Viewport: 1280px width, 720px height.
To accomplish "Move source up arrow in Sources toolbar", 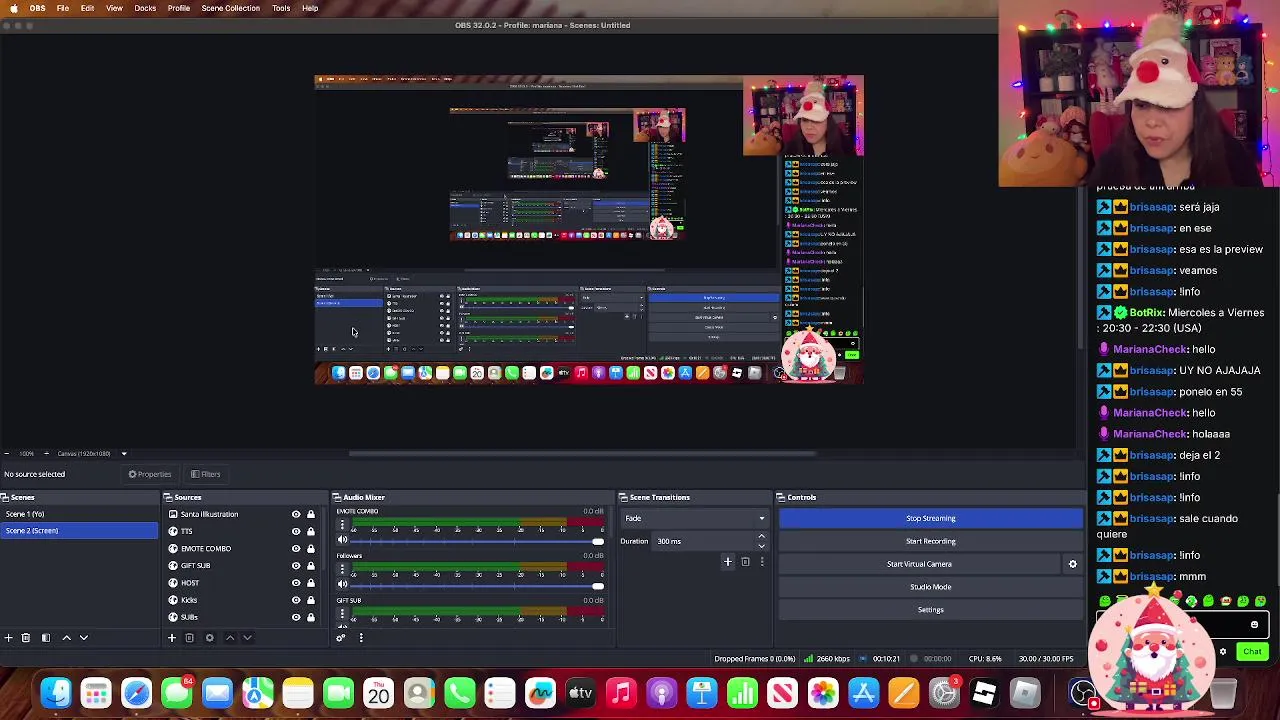I will 230,638.
